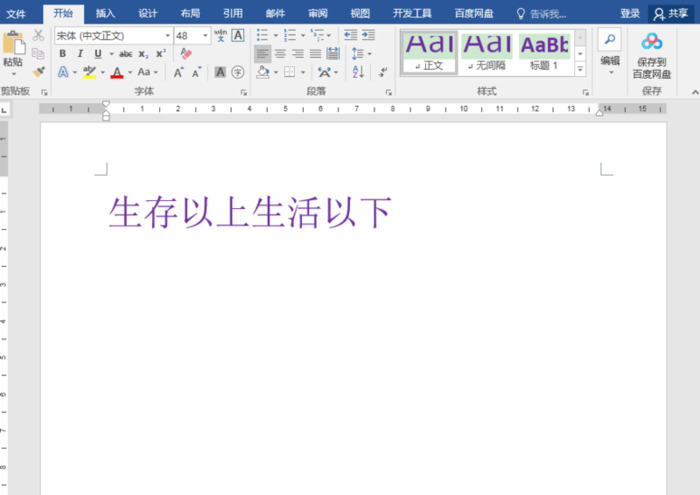Toggle underline formatting (U)
Screen dimensions: 700x495
coord(98,54)
